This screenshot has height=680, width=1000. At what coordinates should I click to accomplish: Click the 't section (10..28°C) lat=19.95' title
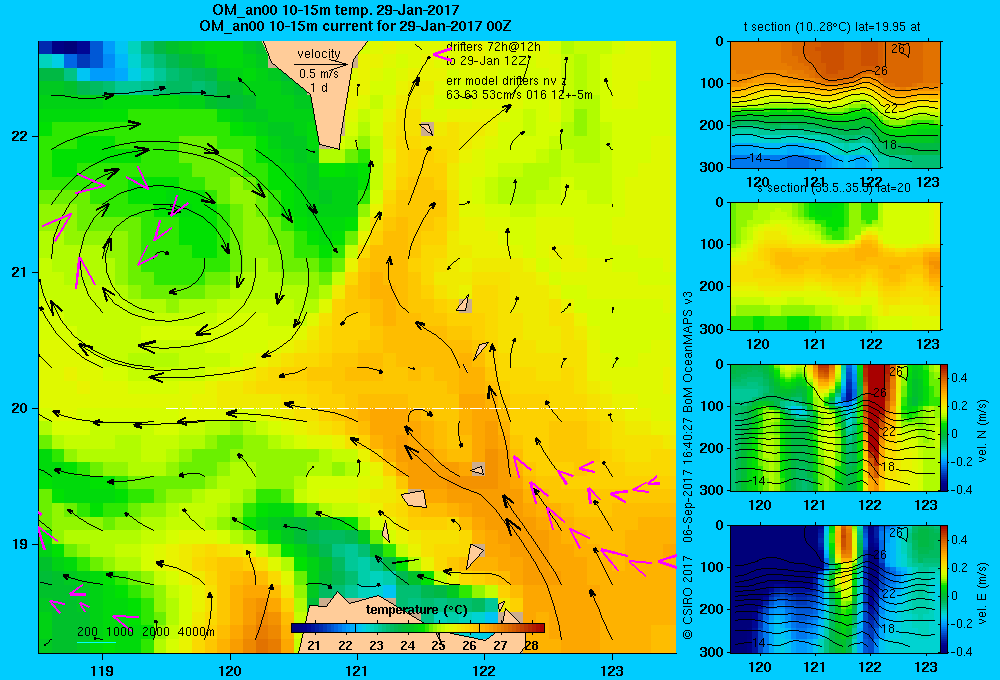click(x=832, y=27)
